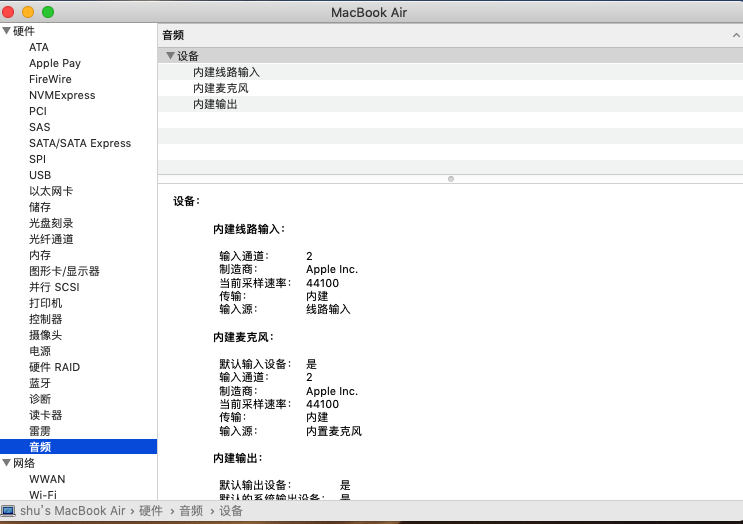Select 光盘刻录 in the sidebar

pyautogui.click(x=51, y=223)
